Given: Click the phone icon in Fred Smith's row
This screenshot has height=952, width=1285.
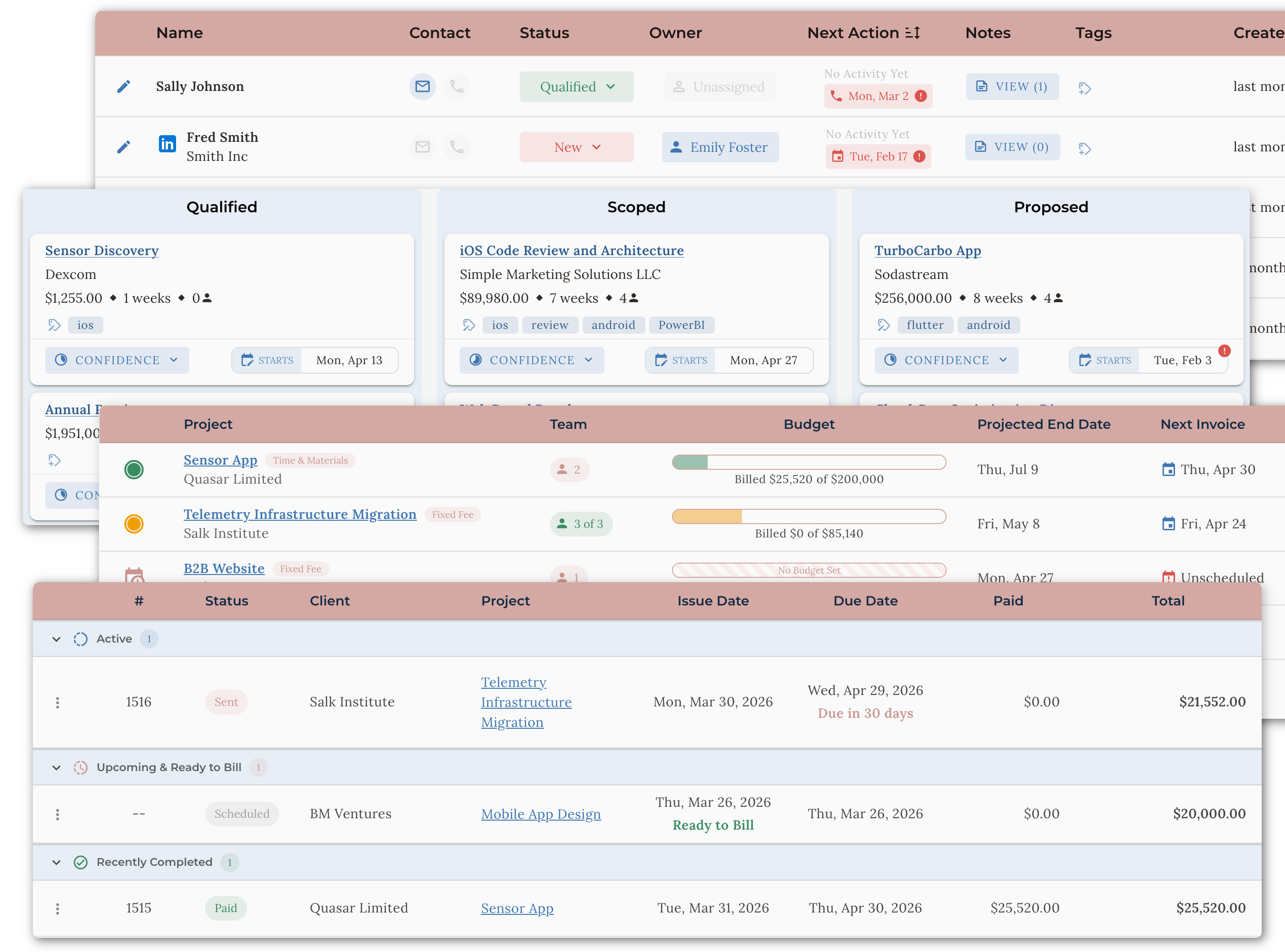Looking at the screenshot, I should click(x=457, y=147).
